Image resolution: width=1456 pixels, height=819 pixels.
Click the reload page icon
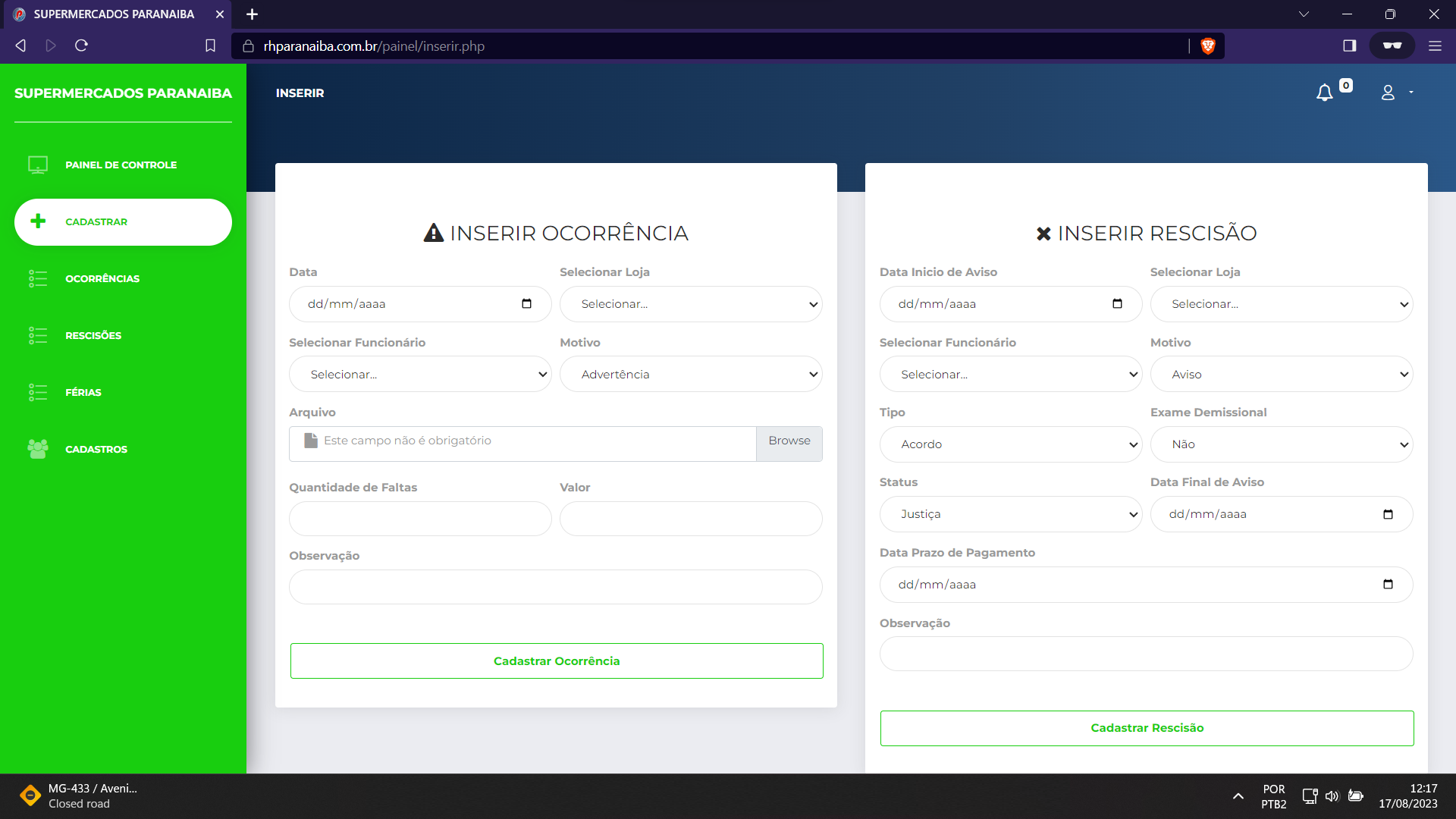point(82,45)
